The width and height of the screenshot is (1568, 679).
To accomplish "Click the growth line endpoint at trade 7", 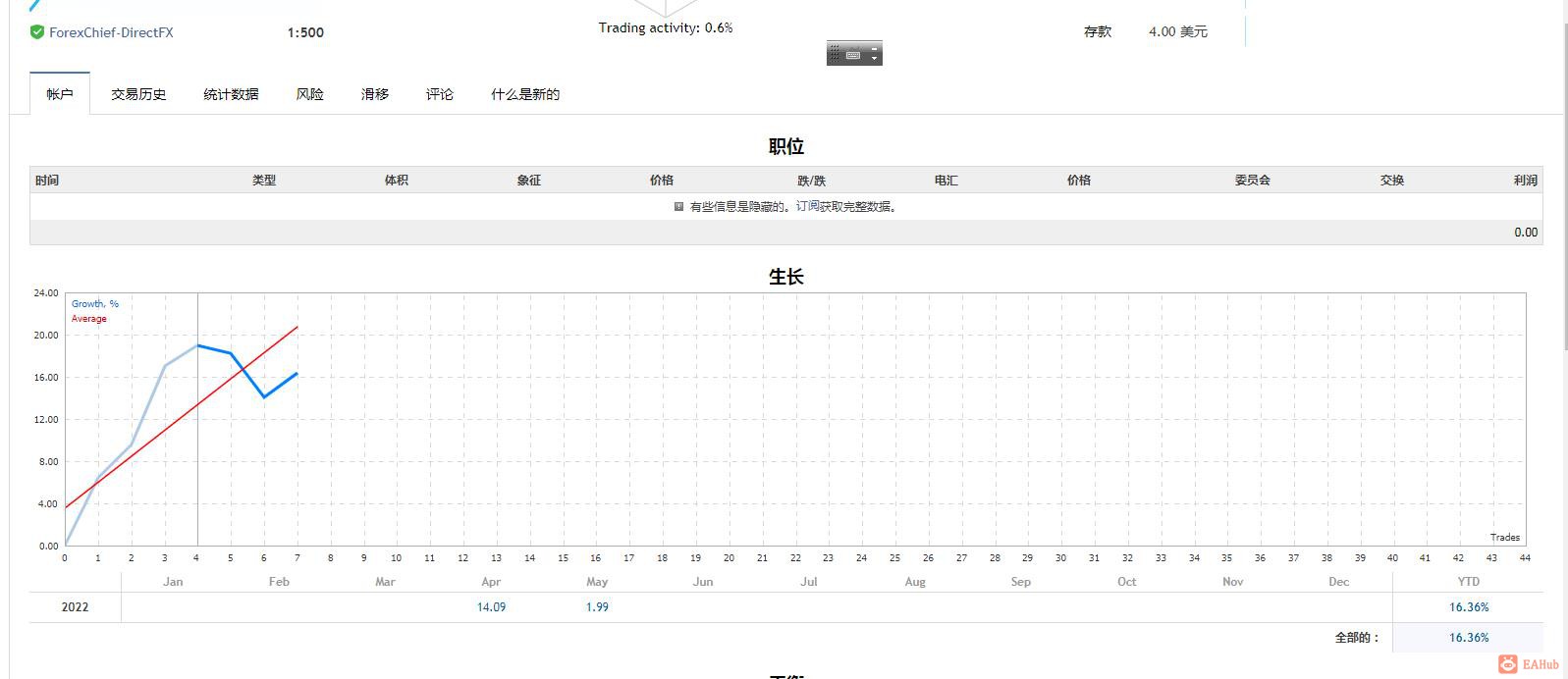I will pyautogui.click(x=297, y=373).
